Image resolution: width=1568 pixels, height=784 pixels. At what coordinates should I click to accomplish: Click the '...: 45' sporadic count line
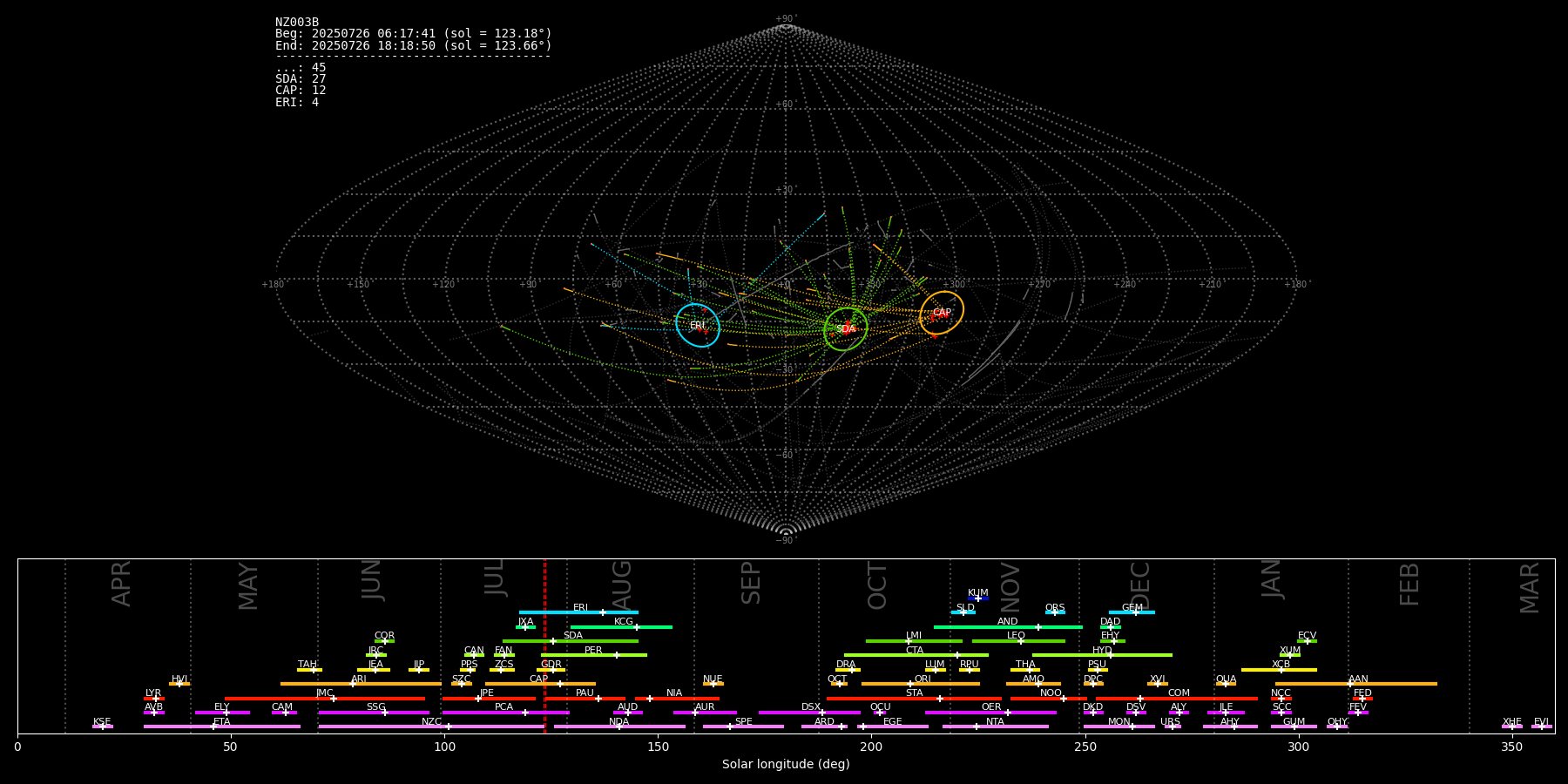coord(301,68)
